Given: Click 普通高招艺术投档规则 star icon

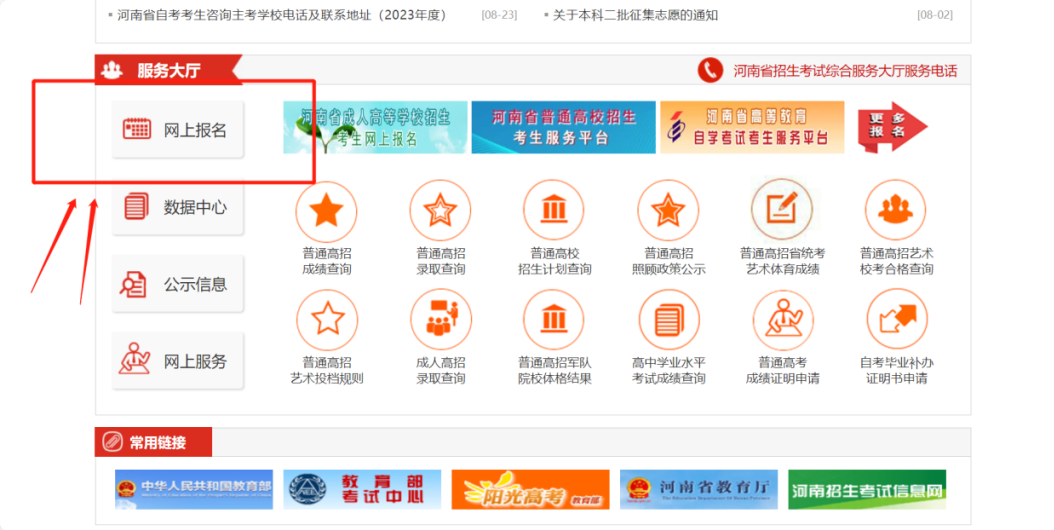Looking at the screenshot, I should (326, 320).
